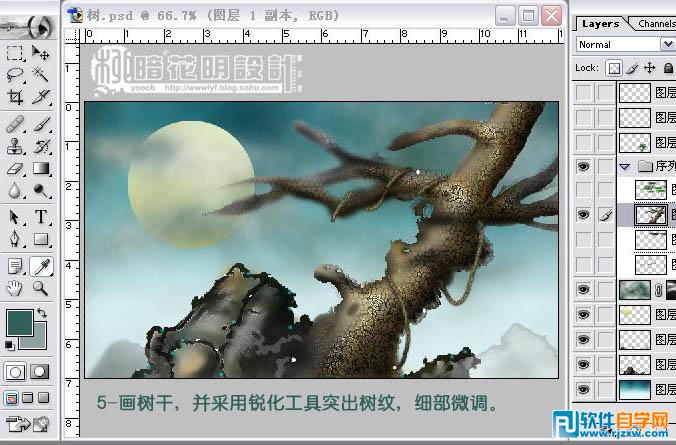This screenshot has height=445, width=676.
Task: Switch to the Layers tab
Action: [600, 24]
